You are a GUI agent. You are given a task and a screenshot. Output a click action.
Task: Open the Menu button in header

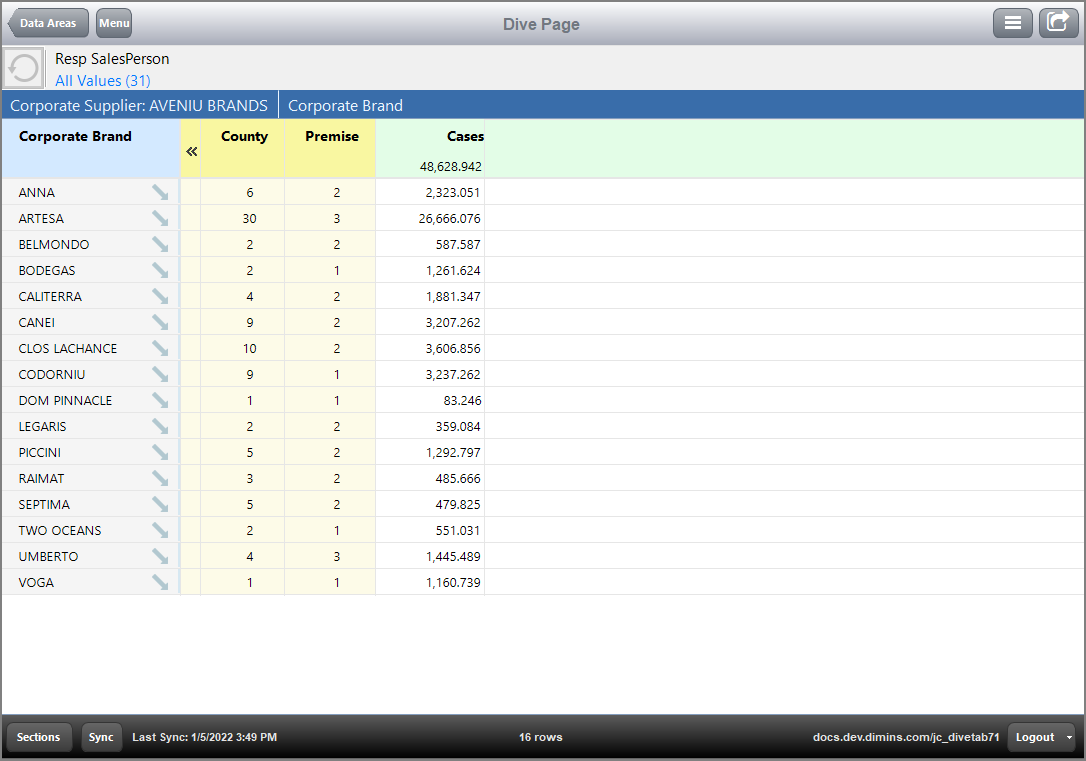[x=114, y=23]
